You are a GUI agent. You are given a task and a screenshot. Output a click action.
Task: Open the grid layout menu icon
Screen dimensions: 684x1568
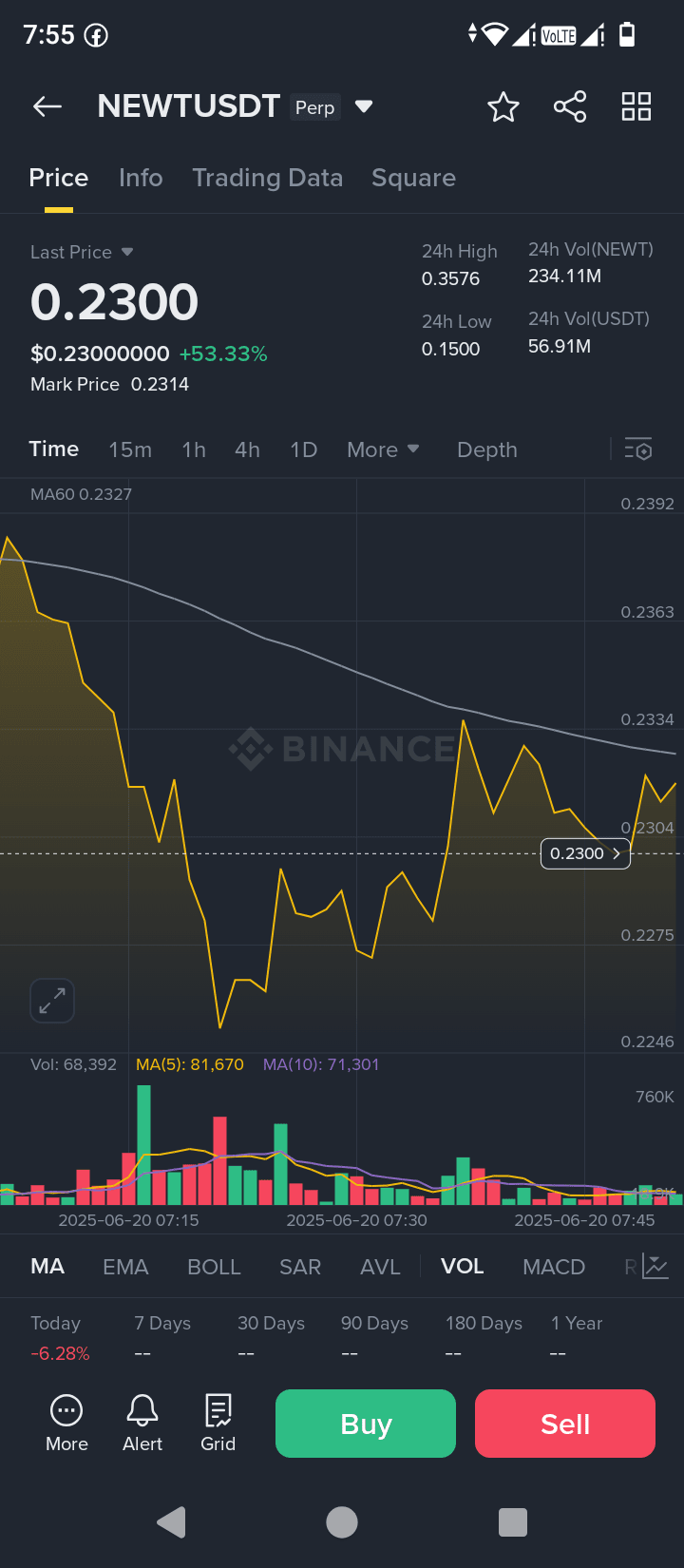[x=636, y=106]
